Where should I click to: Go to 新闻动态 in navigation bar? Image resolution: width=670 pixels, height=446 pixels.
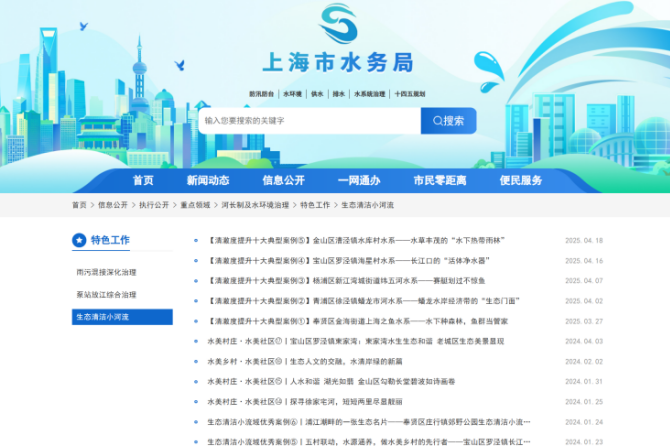point(207,180)
